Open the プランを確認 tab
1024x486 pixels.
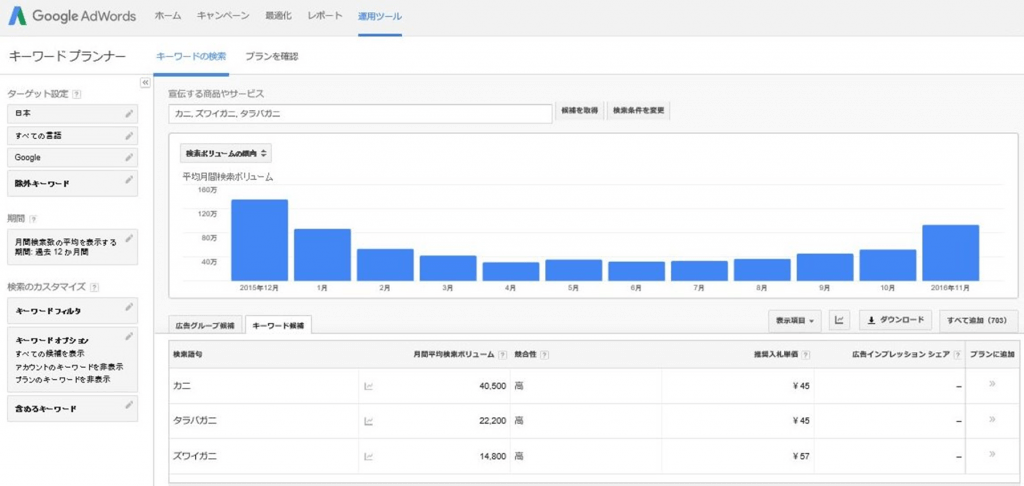[271, 56]
